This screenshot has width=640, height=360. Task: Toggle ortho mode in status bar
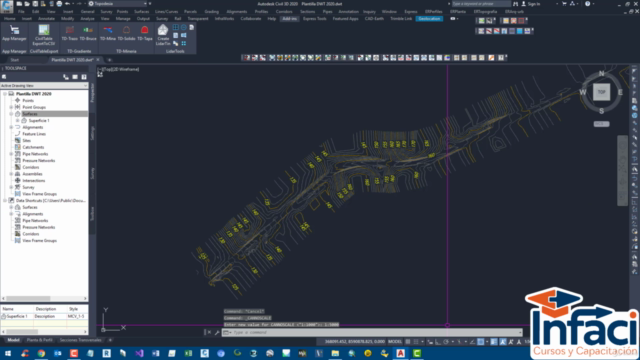pos(438,342)
